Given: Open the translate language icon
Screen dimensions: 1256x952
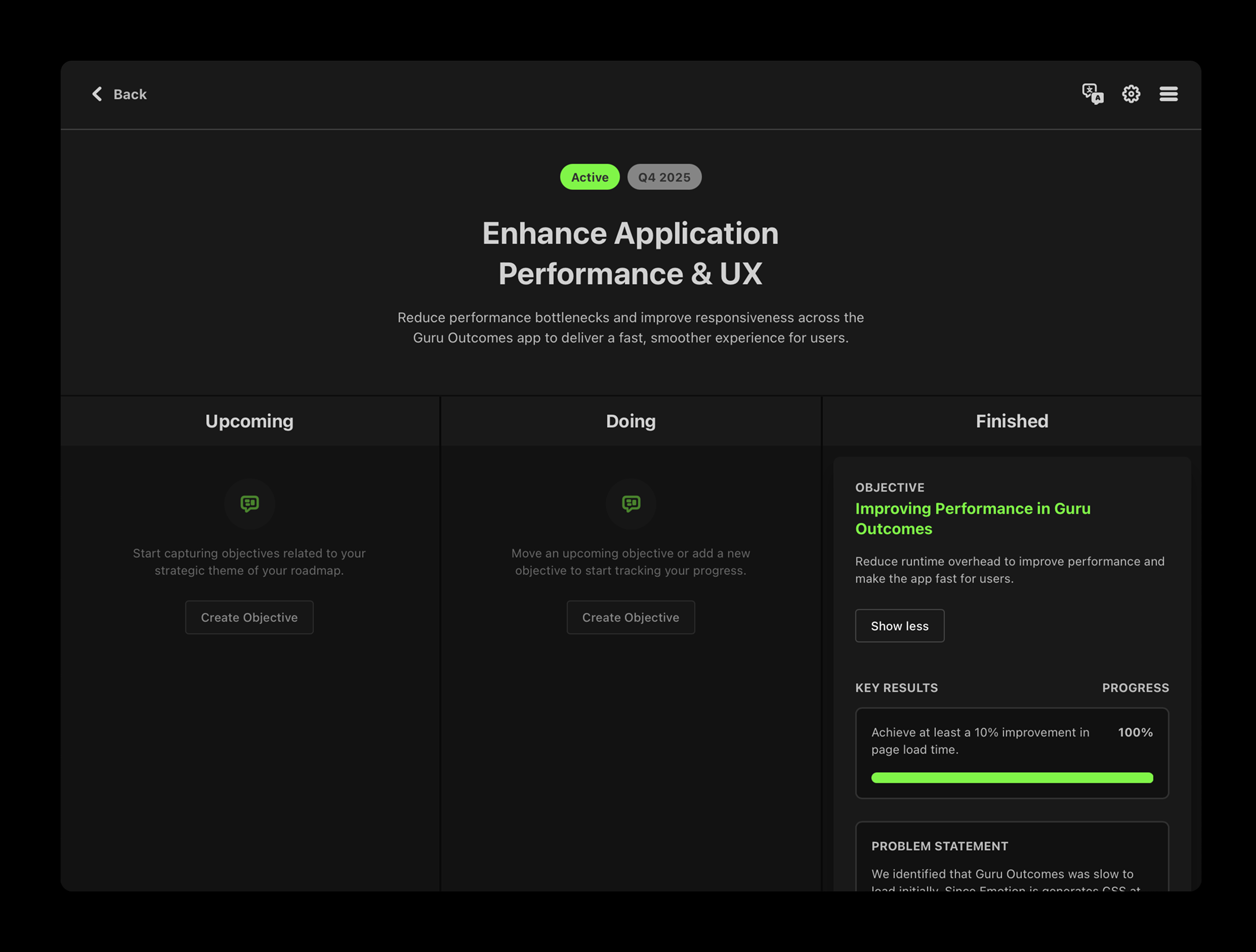Looking at the screenshot, I should (1092, 94).
